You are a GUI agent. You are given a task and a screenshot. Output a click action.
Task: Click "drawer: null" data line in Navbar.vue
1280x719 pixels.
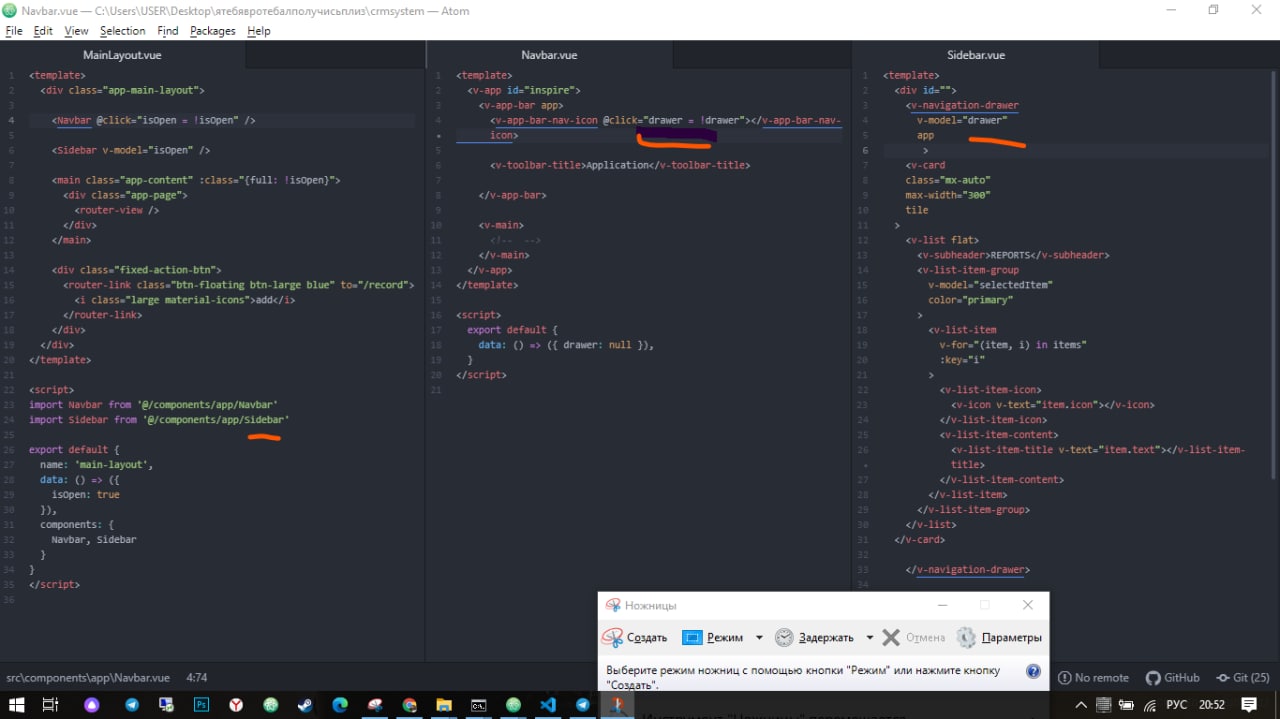pyautogui.click(x=565, y=345)
